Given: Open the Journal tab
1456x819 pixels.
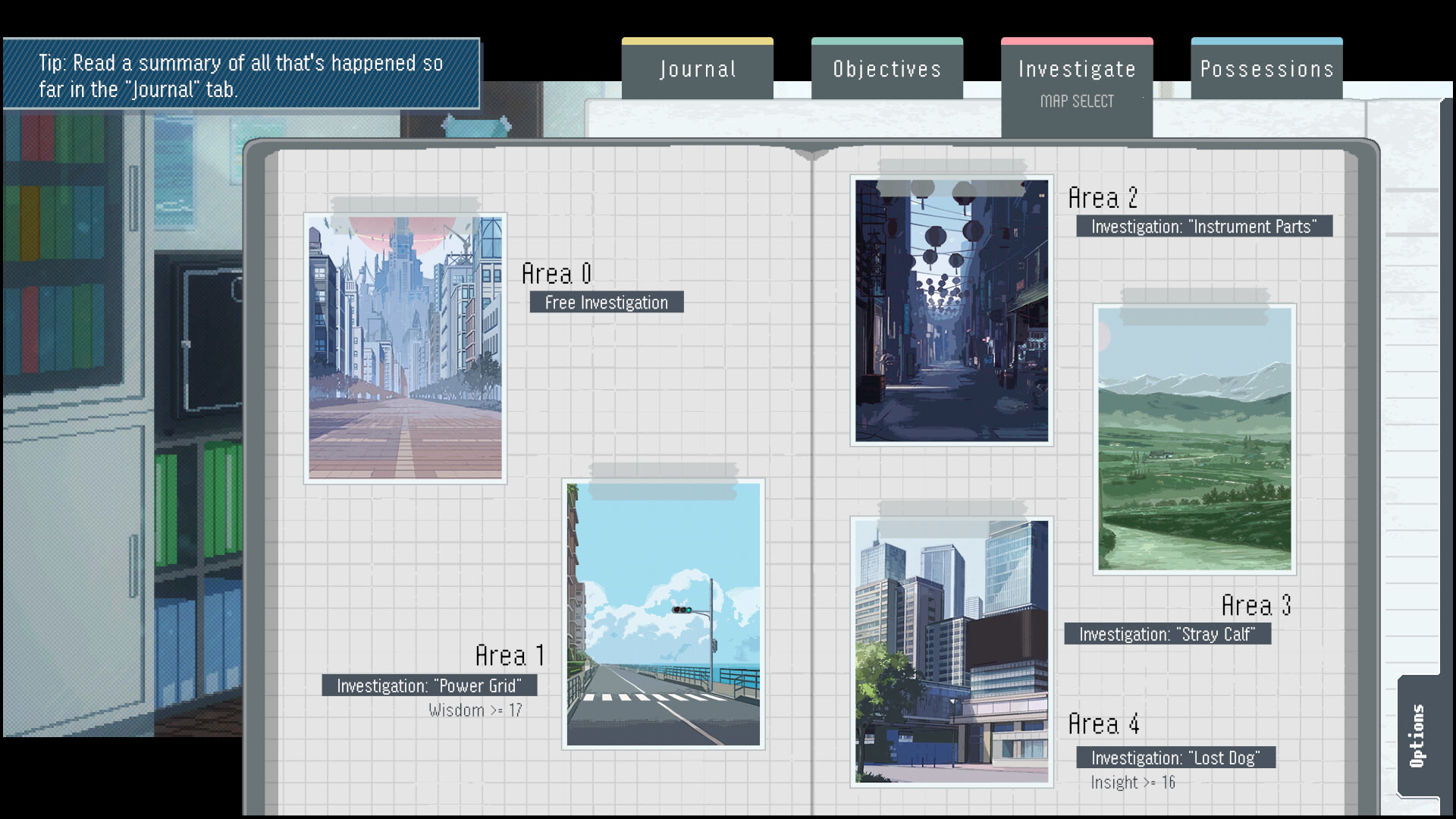Looking at the screenshot, I should pyautogui.click(x=697, y=69).
